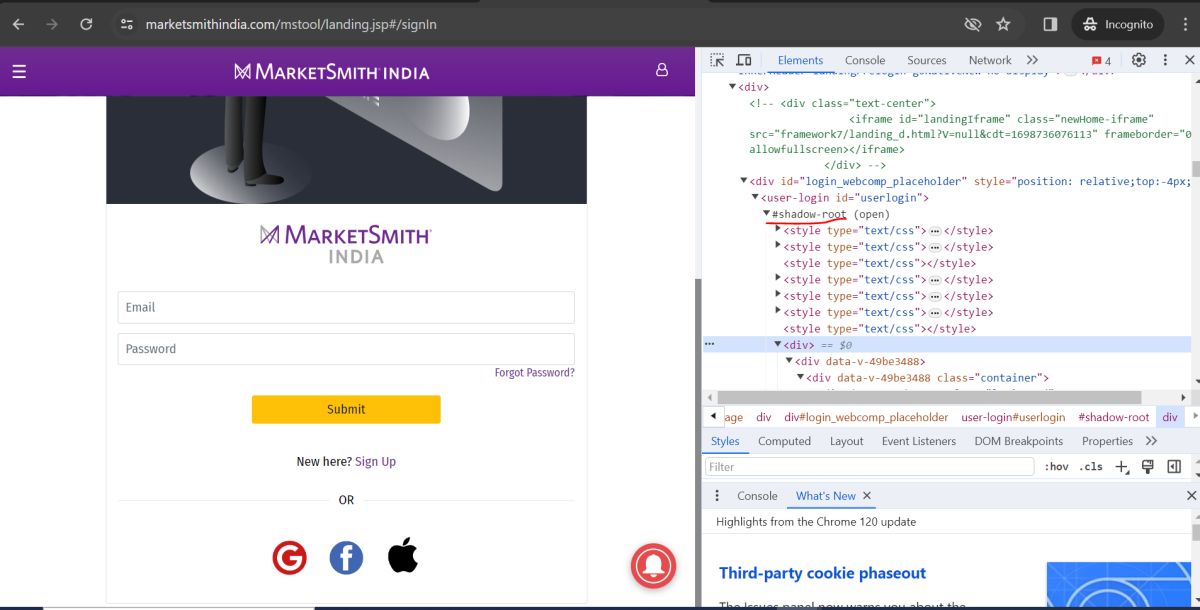Switch to the Network panel tab
The width and height of the screenshot is (1200, 610).
point(990,60)
